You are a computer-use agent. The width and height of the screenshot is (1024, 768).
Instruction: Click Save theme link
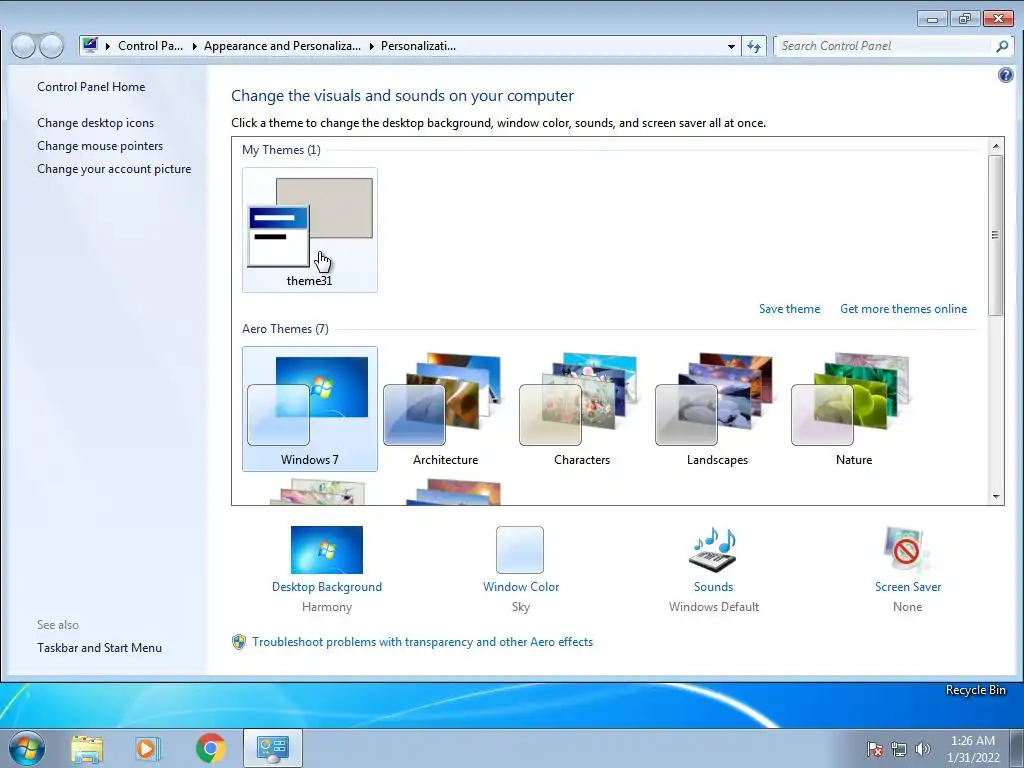[x=790, y=309]
